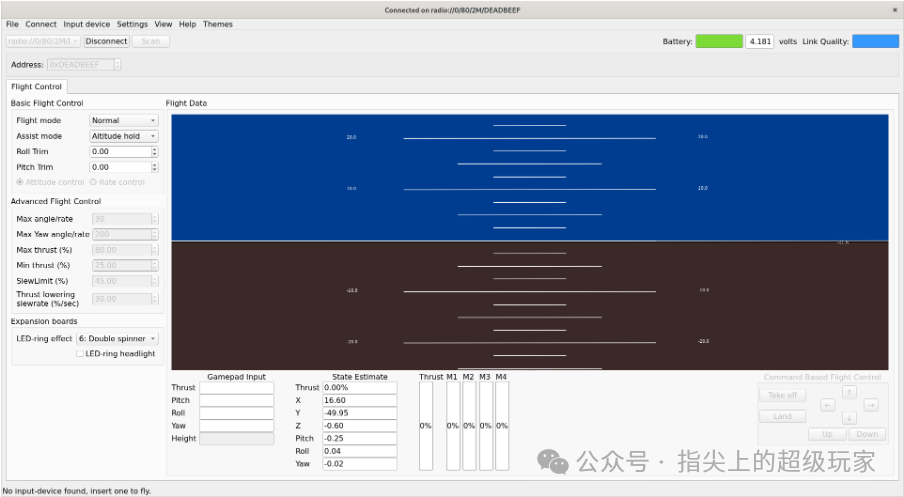Image resolution: width=904 pixels, height=497 pixels.
Task: Click the Disconnect button
Action: coord(106,41)
